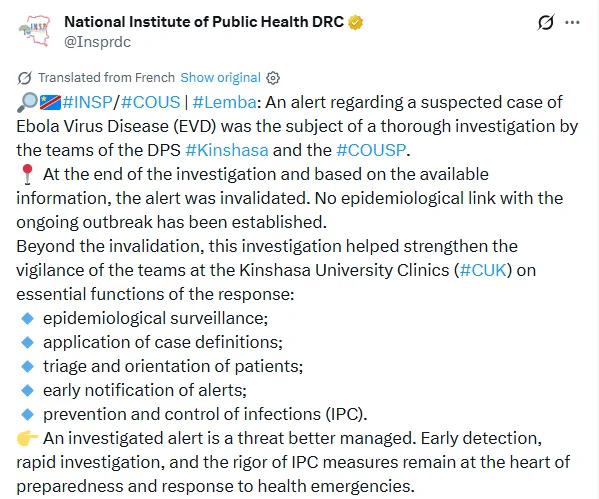Click the pointing hand emoji
599x499 pixels.
pos(27,438)
